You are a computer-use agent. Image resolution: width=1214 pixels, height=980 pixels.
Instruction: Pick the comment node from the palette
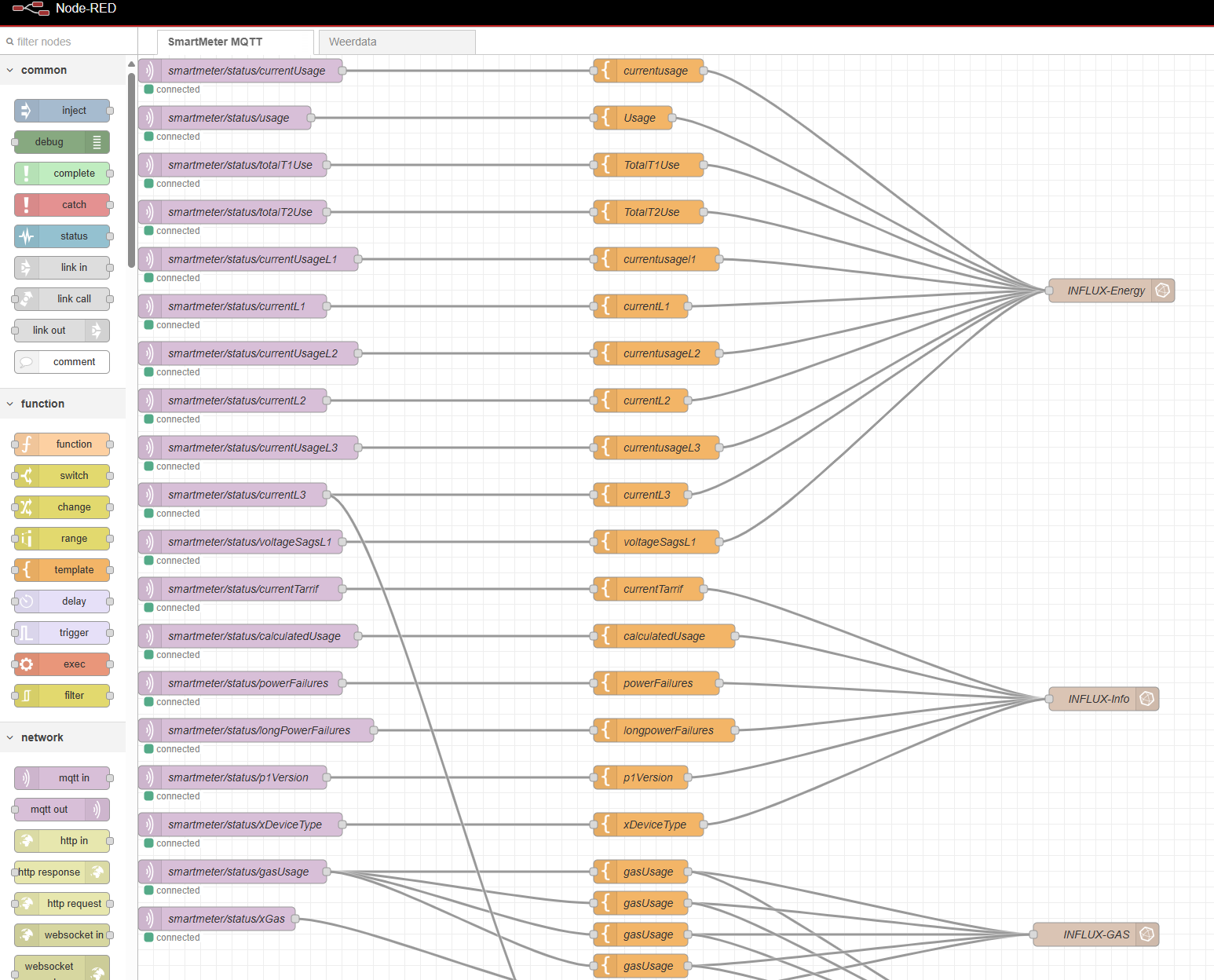[62, 362]
